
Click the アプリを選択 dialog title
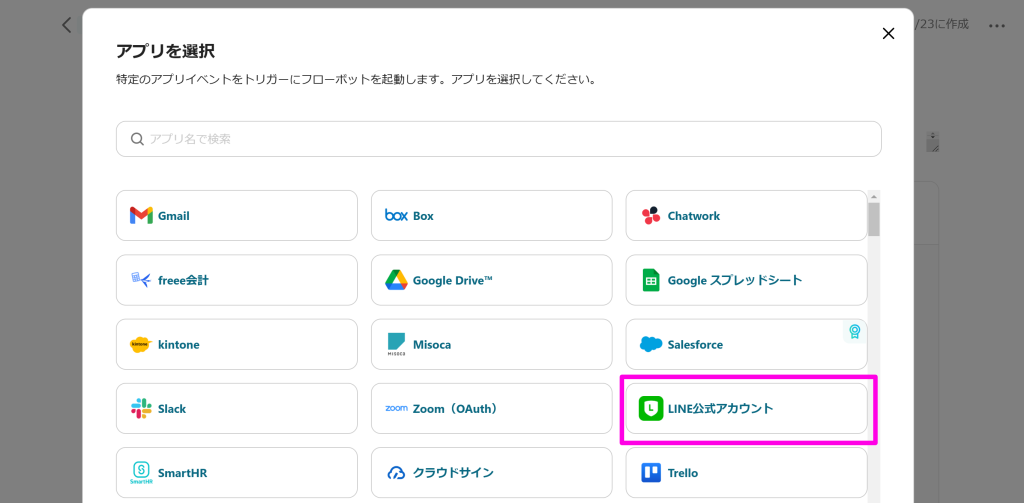pyautogui.click(x=165, y=51)
